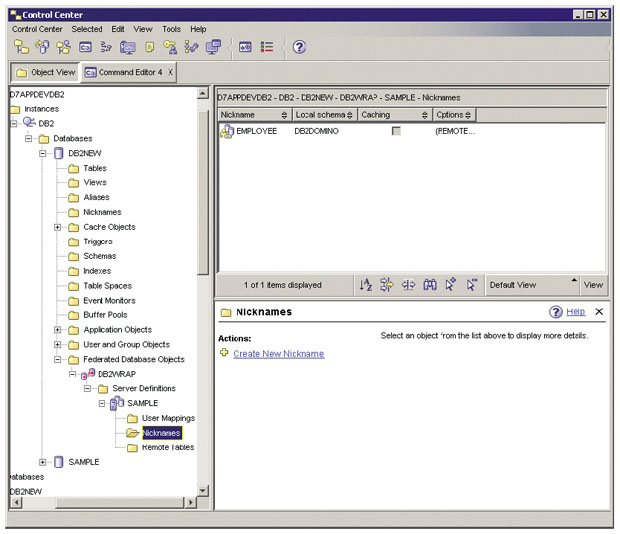Click the Select All pointer icon
The height and width of the screenshot is (534, 620).
click(451, 284)
